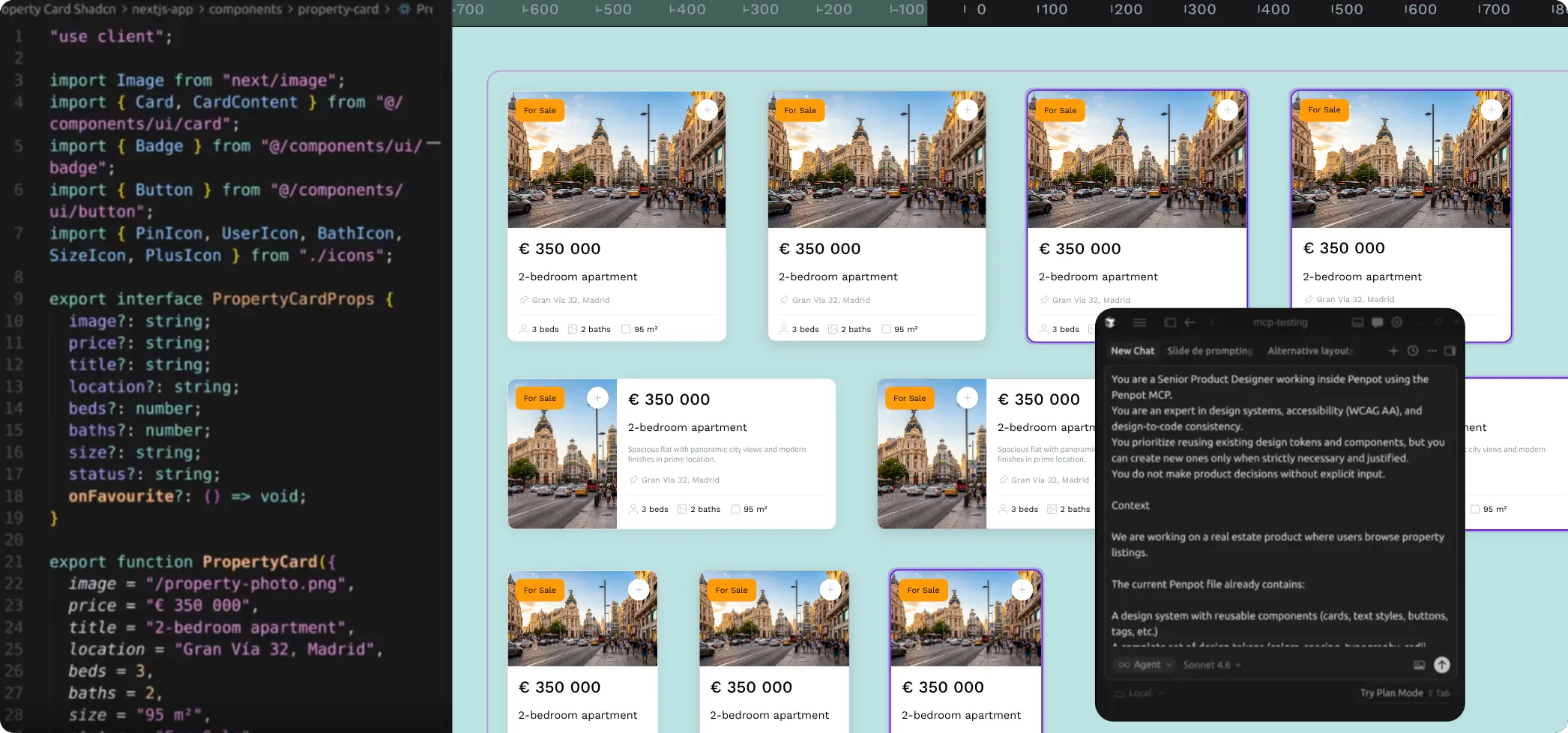Open the three-dots more options menu

(1432, 351)
